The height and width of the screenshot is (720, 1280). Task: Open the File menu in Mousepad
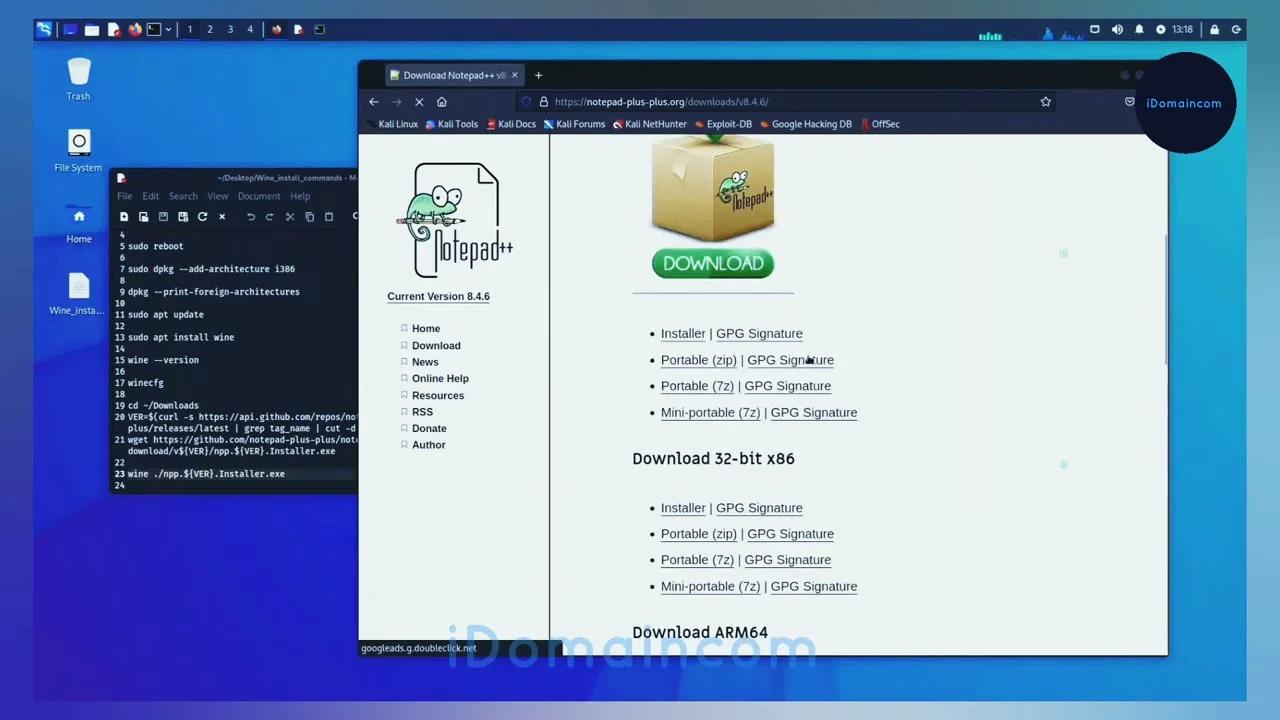coord(124,196)
